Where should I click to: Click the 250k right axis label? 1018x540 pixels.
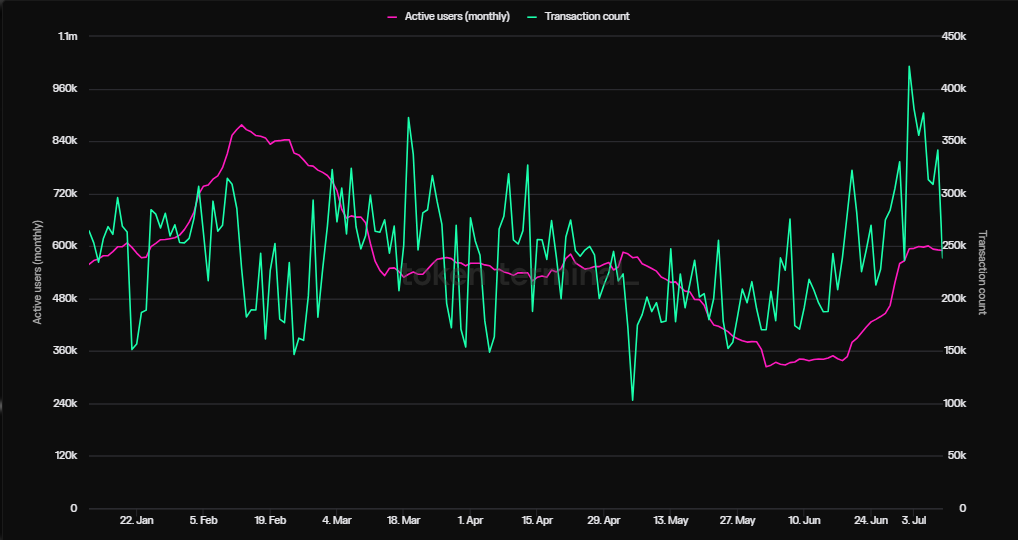point(954,246)
